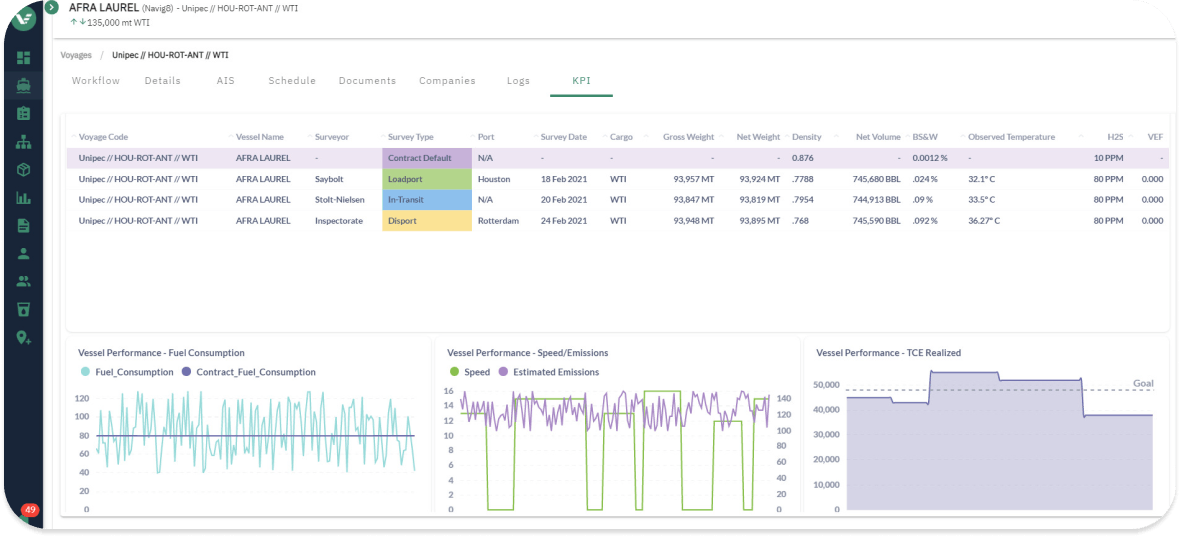Toggle Estimated Emissions legend series
The width and height of the screenshot is (1180, 537).
coord(549,372)
